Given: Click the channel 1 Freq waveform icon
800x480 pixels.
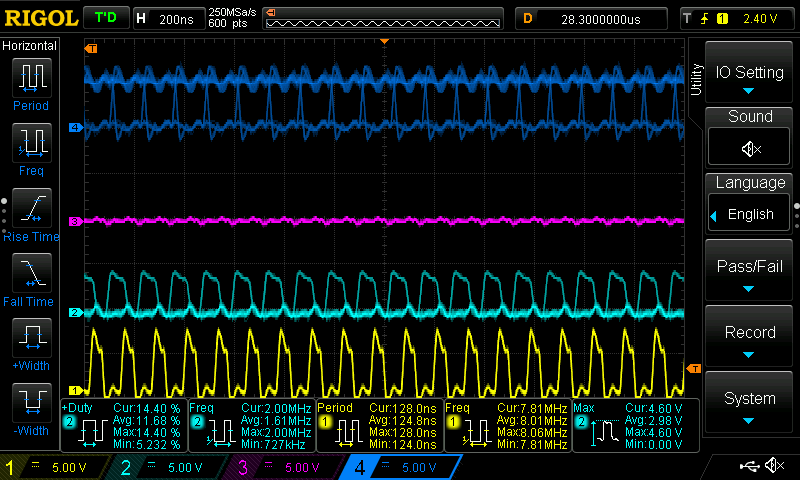Looking at the screenshot, I should tap(477, 432).
